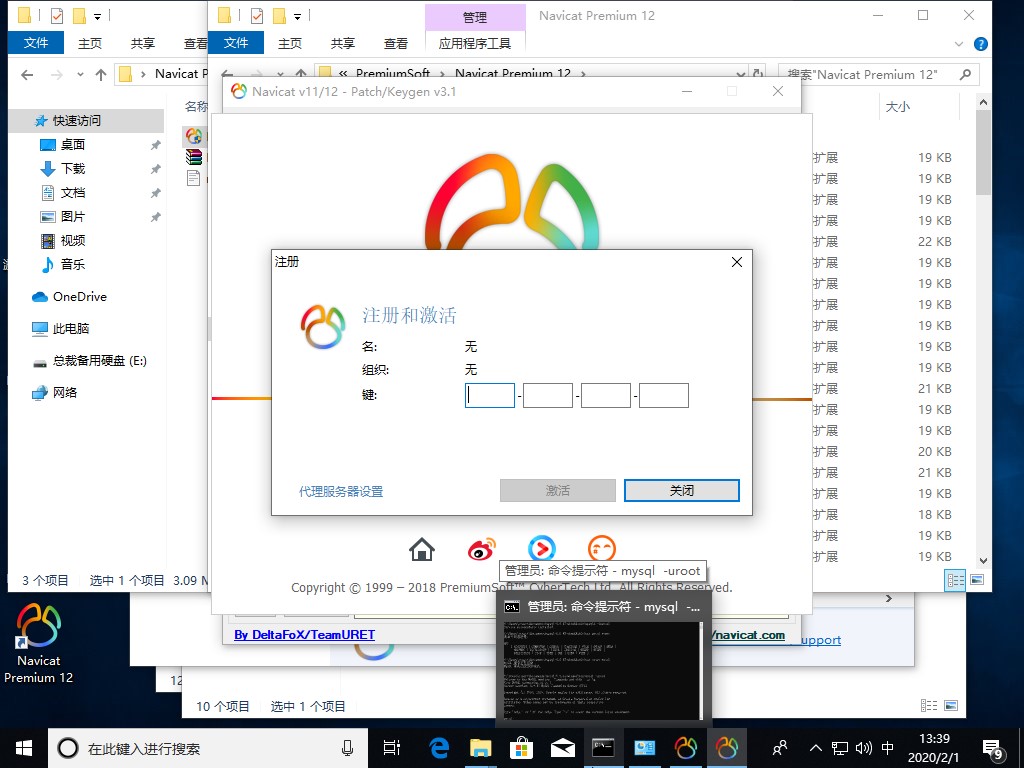1024x768 pixels.
Task: Click the scroll-up arrow of the file list
Action: 984,103
